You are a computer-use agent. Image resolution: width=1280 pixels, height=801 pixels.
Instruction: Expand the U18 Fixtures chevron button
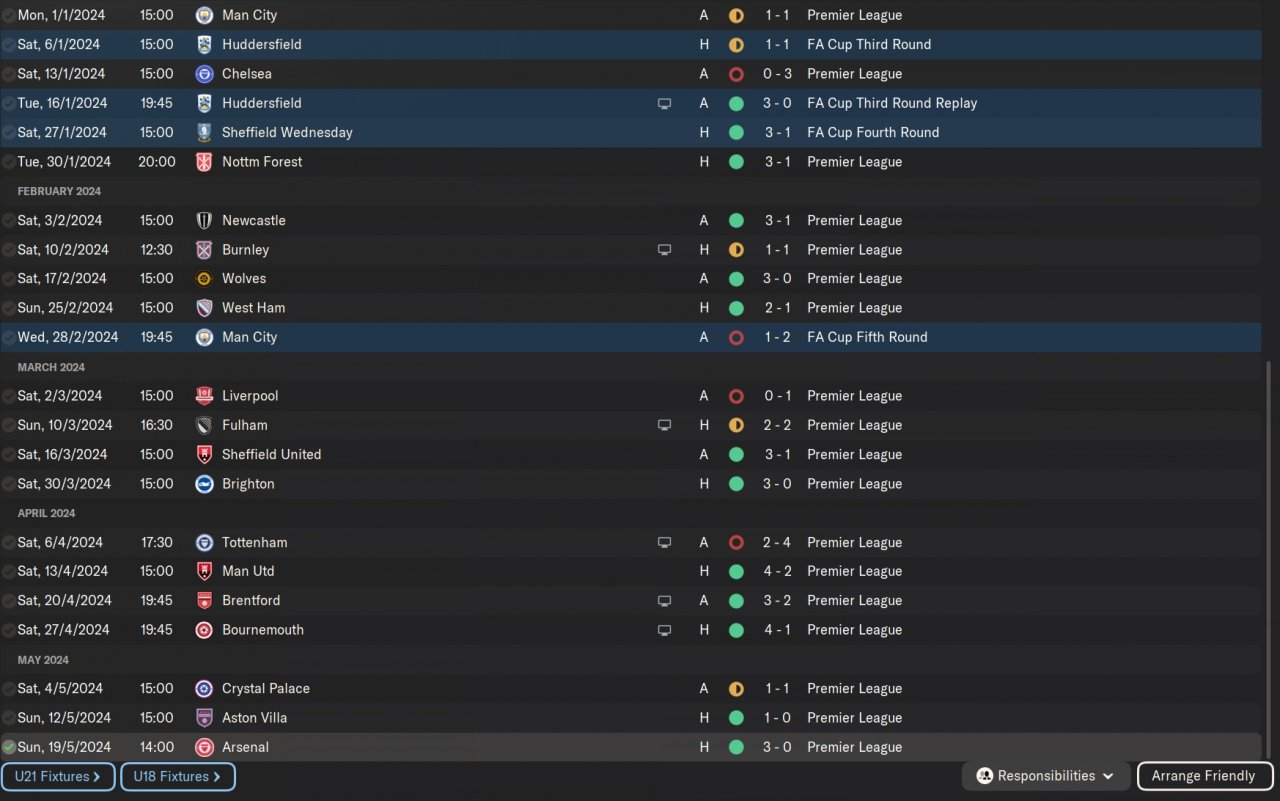tap(216, 777)
